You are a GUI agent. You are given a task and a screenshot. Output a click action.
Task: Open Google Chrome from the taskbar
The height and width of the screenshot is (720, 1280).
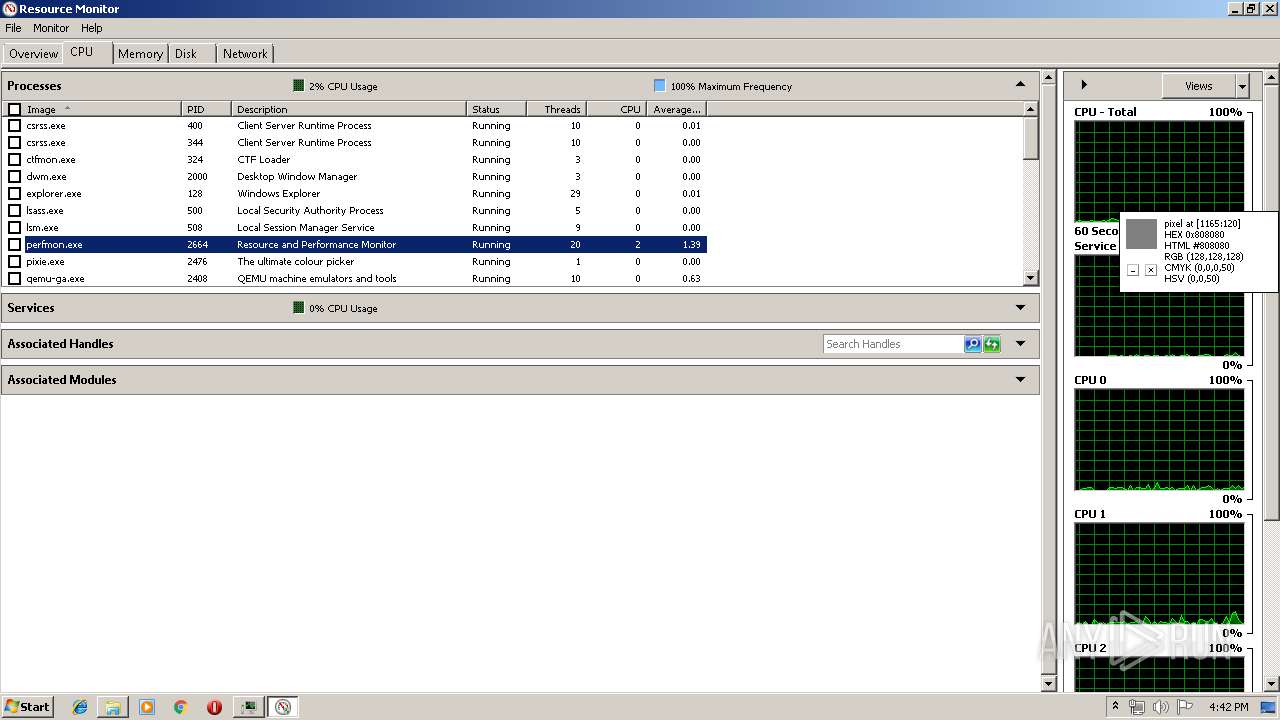click(181, 707)
